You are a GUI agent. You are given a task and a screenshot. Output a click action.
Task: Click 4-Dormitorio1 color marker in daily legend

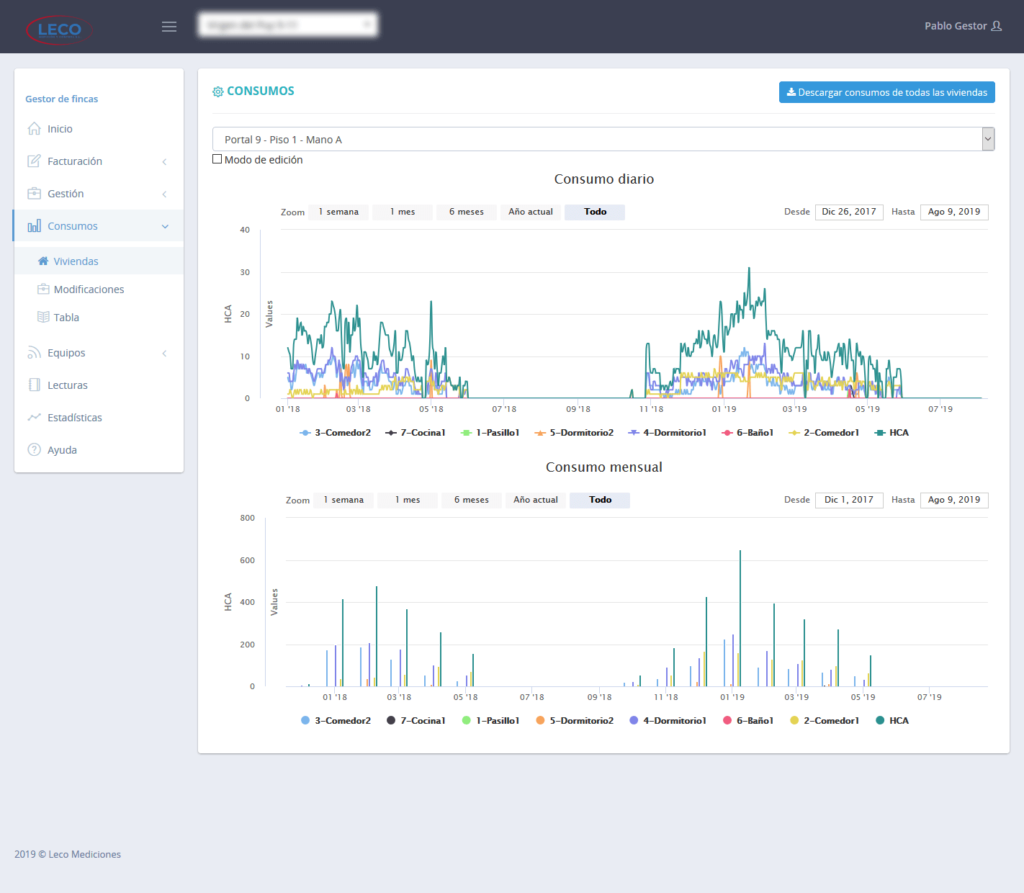pyautogui.click(x=635, y=433)
